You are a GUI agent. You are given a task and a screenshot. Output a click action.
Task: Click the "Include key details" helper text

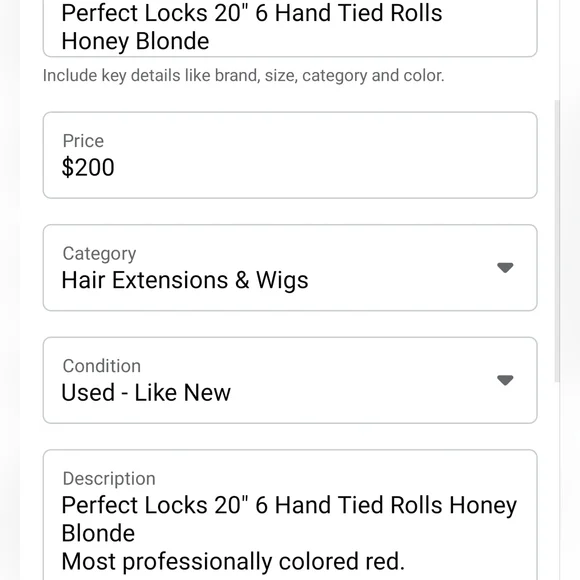(x=243, y=76)
